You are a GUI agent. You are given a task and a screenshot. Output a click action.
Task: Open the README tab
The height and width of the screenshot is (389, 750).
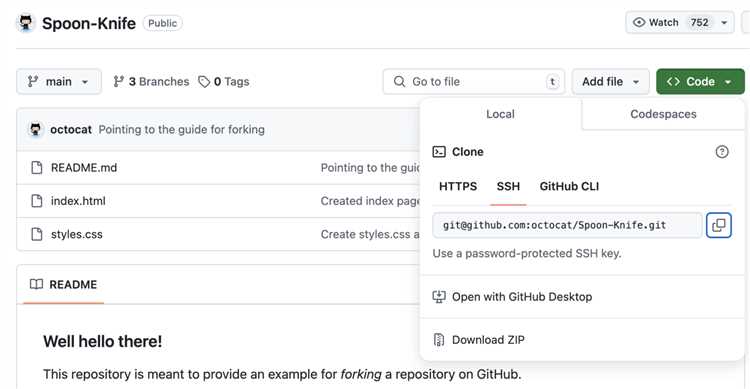point(63,284)
